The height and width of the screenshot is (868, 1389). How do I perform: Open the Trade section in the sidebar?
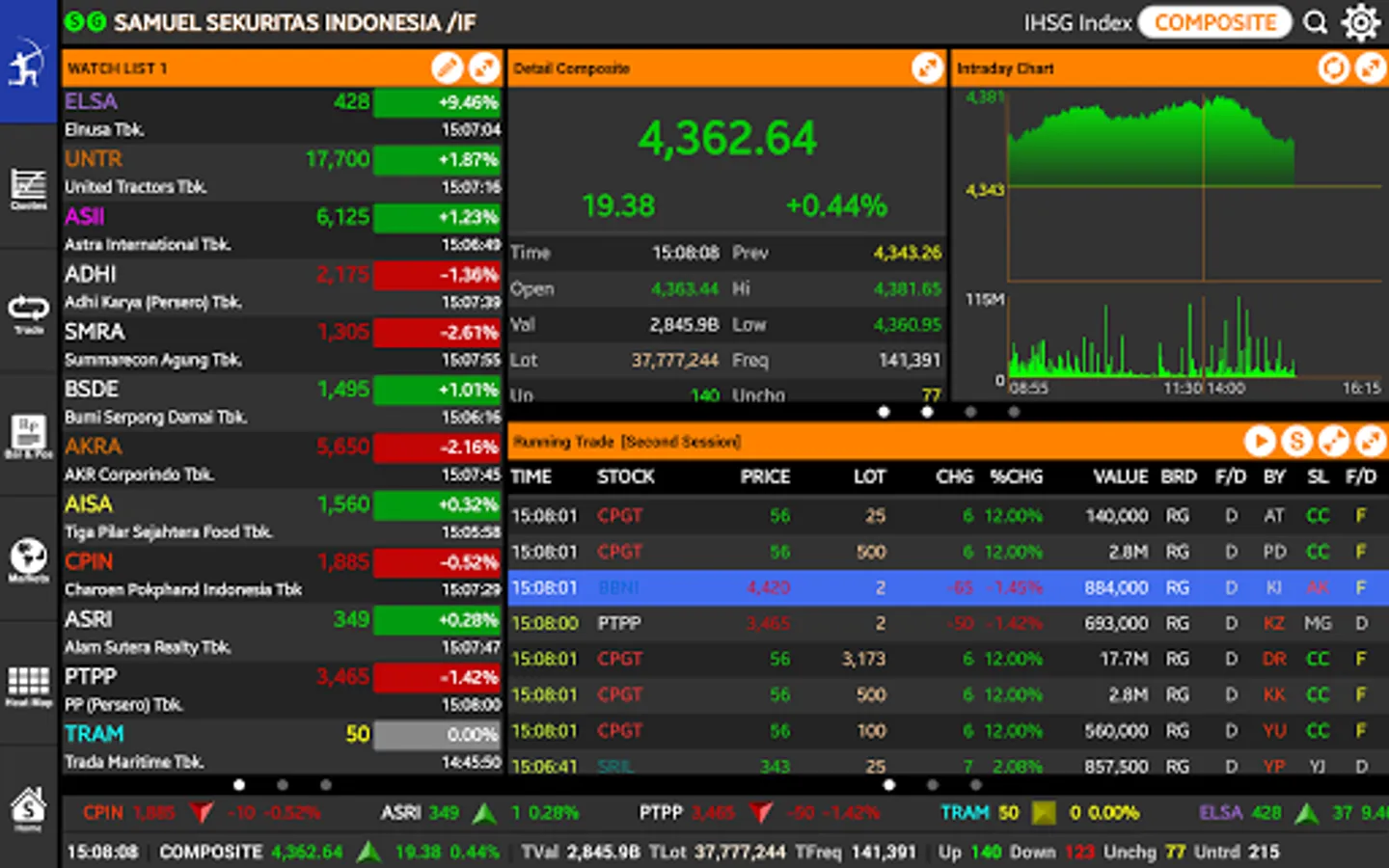point(28,312)
